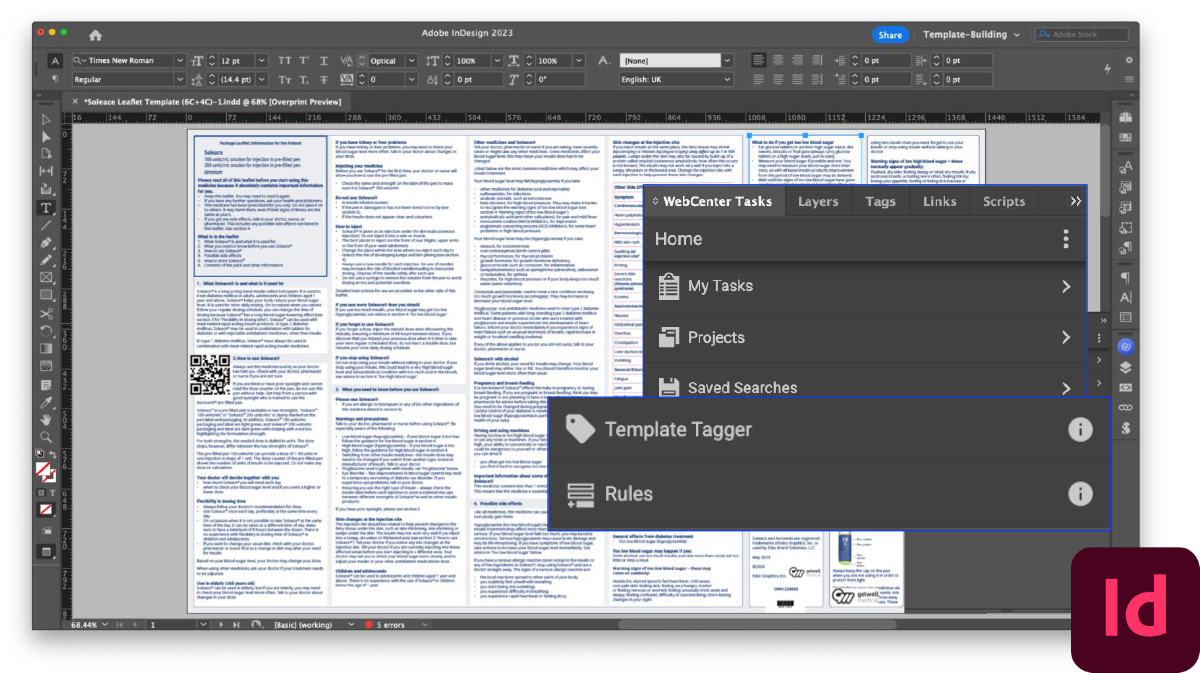The height and width of the screenshot is (673, 1200).
Task: Select the Zoom tool magnifier
Action: tap(46, 438)
